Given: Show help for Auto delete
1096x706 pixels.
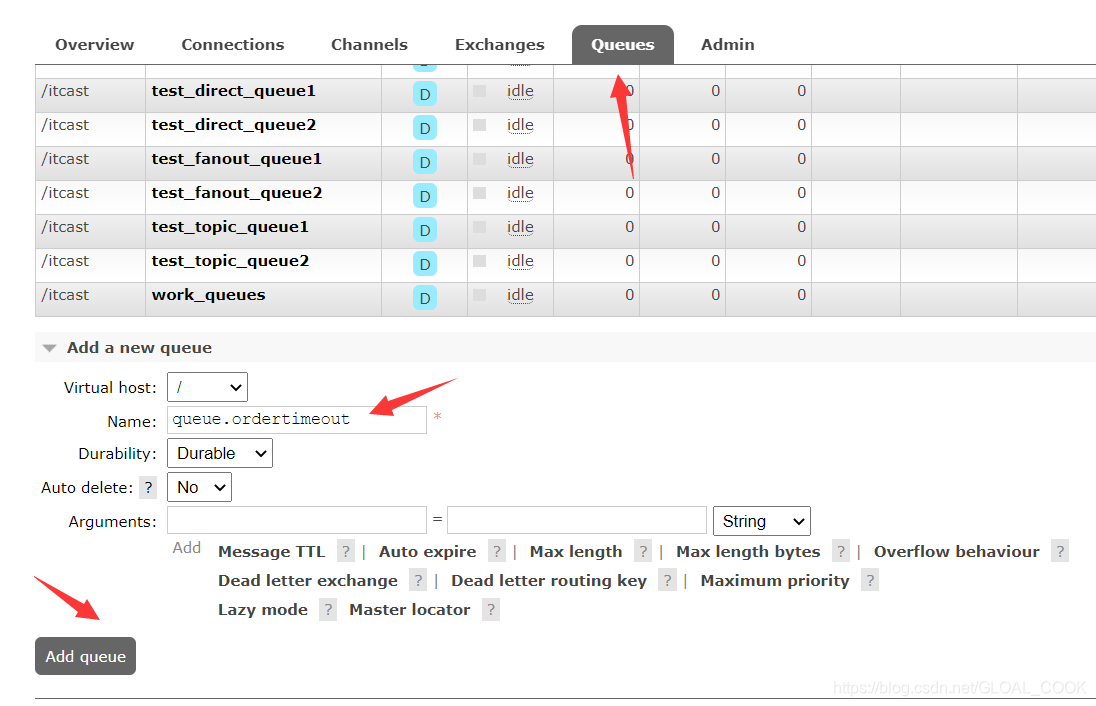Looking at the screenshot, I should [x=148, y=487].
